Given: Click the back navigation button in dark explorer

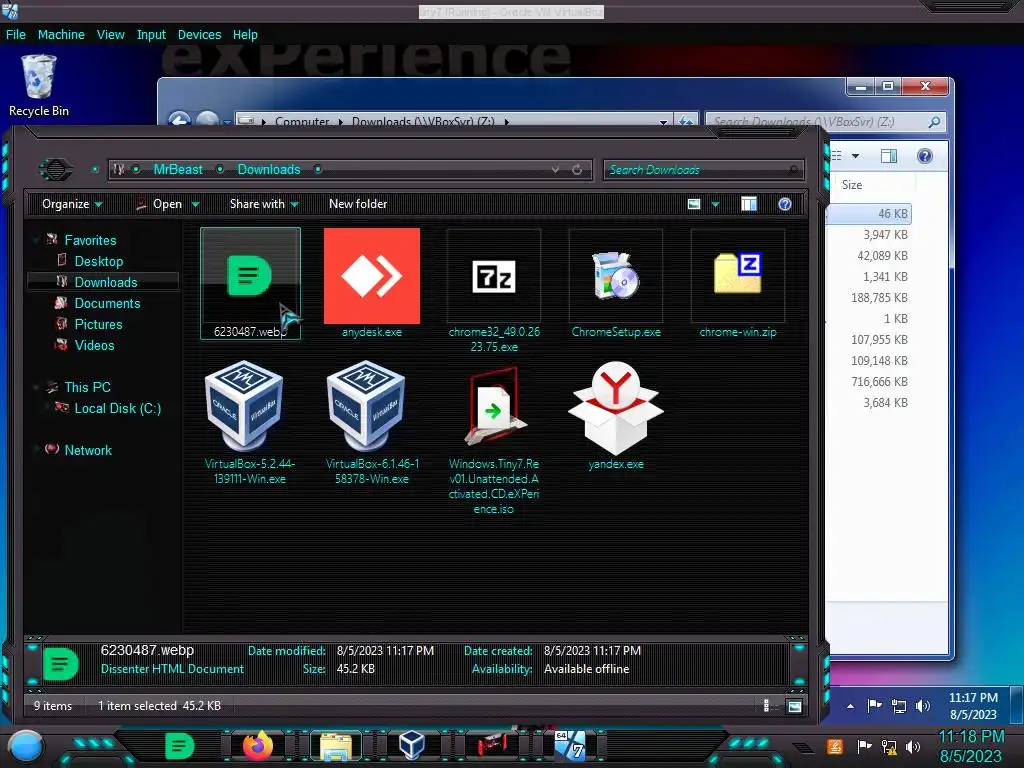Looking at the screenshot, I should [x=56, y=170].
